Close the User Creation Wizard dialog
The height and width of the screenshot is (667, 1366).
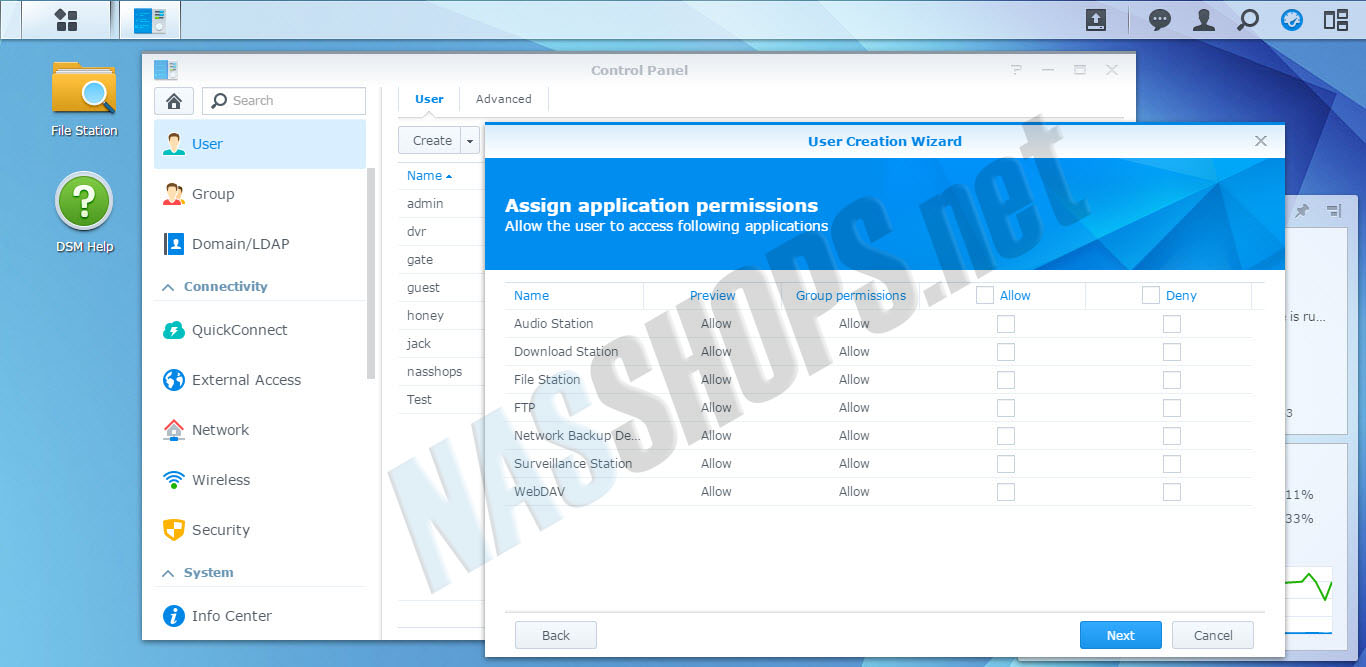[1261, 141]
